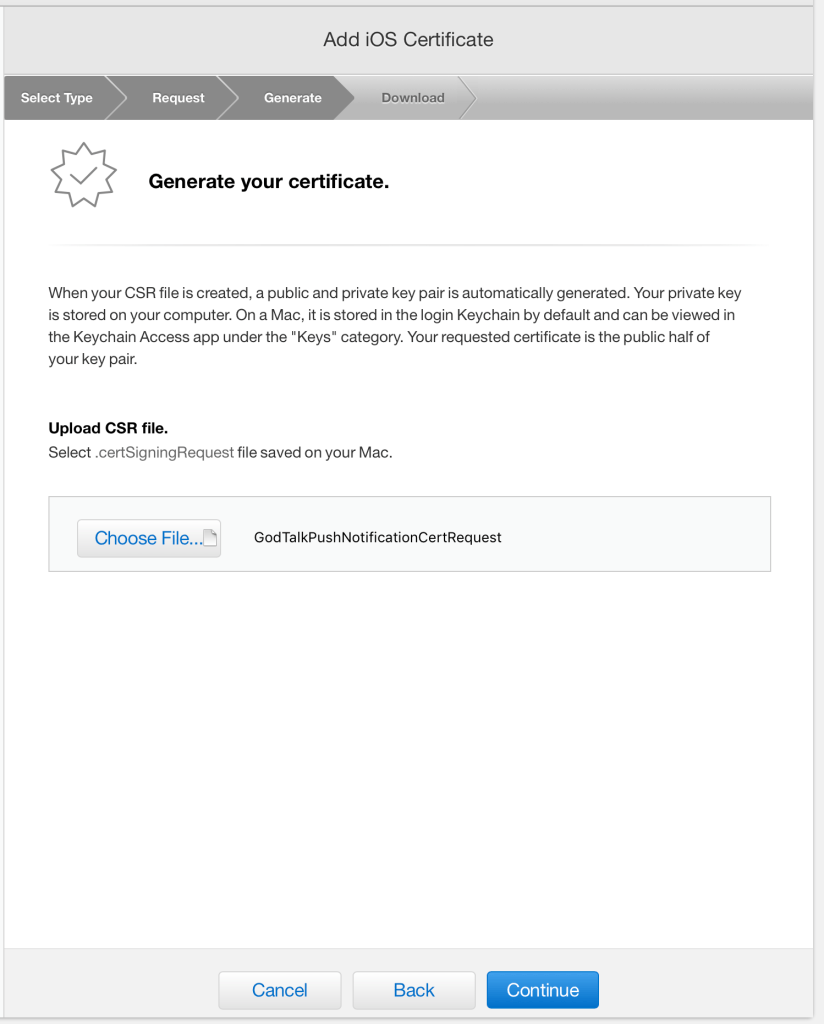Continue to generate the certificate
824x1024 pixels.
tap(542, 990)
